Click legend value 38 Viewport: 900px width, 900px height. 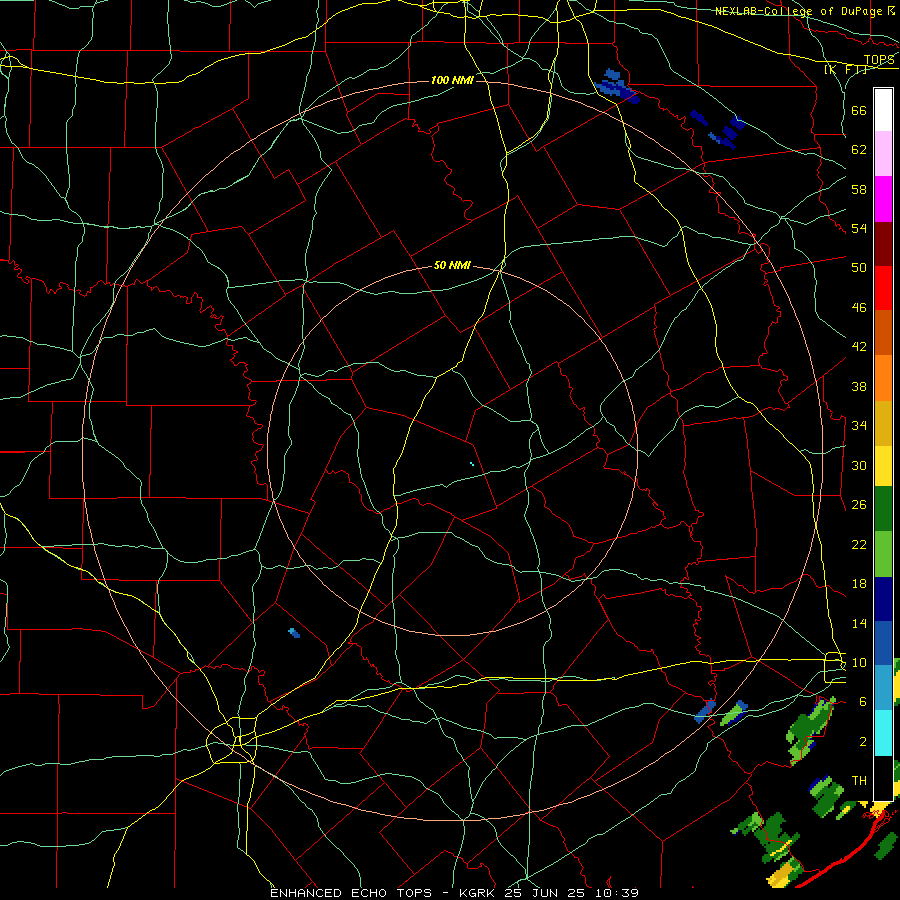(x=859, y=386)
